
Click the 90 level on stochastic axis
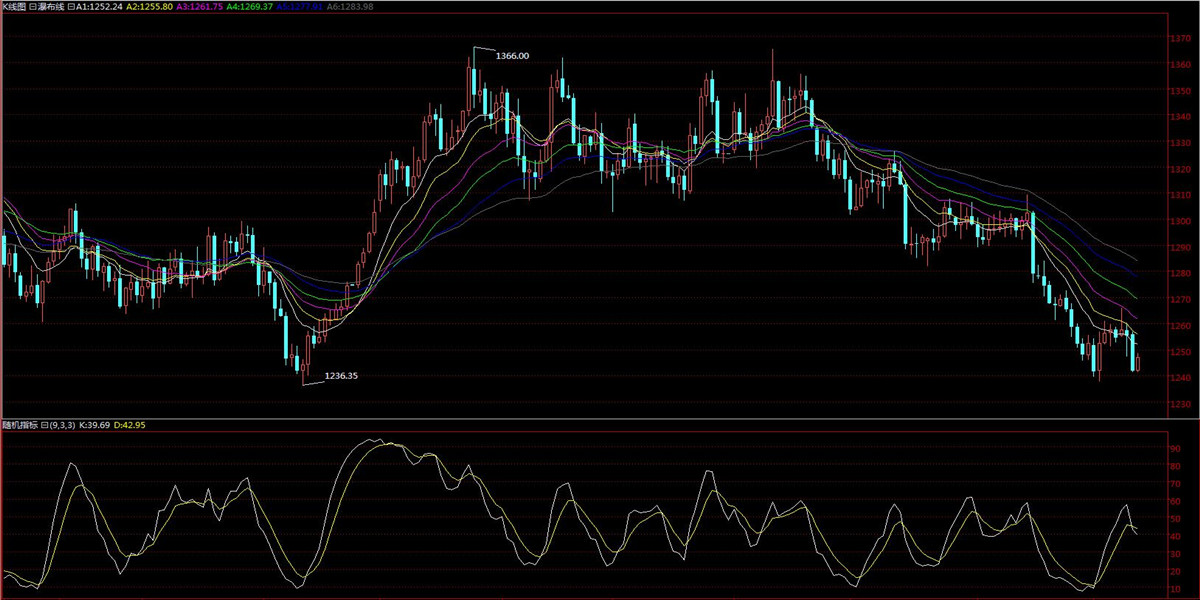coord(1176,449)
